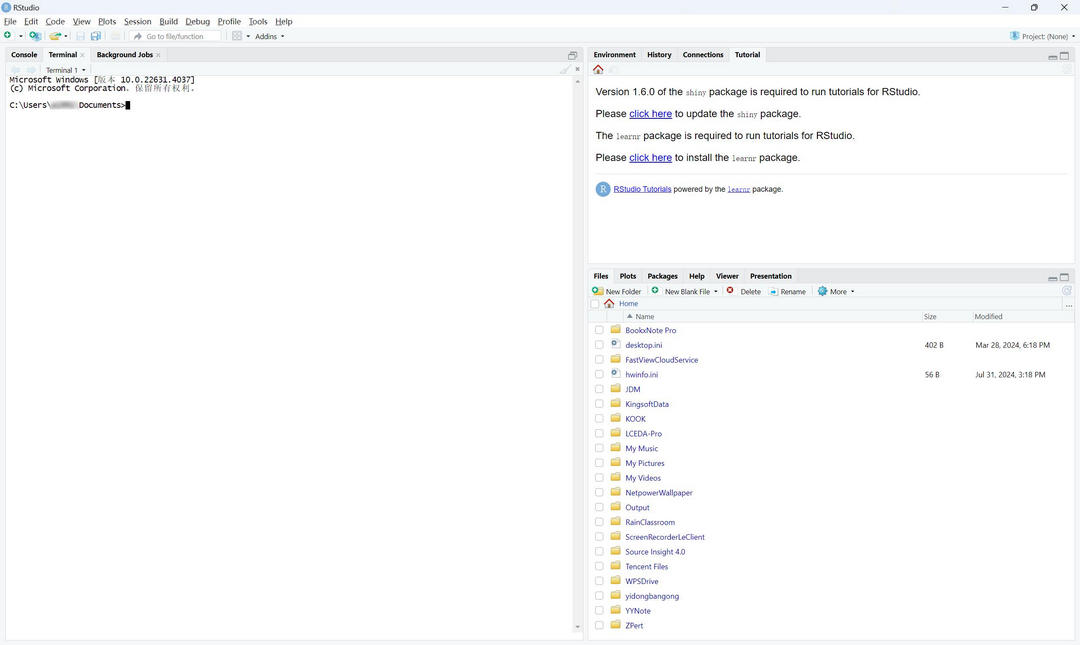1080x645 pixels.
Task: Save all open documents
Action: tap(96, 35)
